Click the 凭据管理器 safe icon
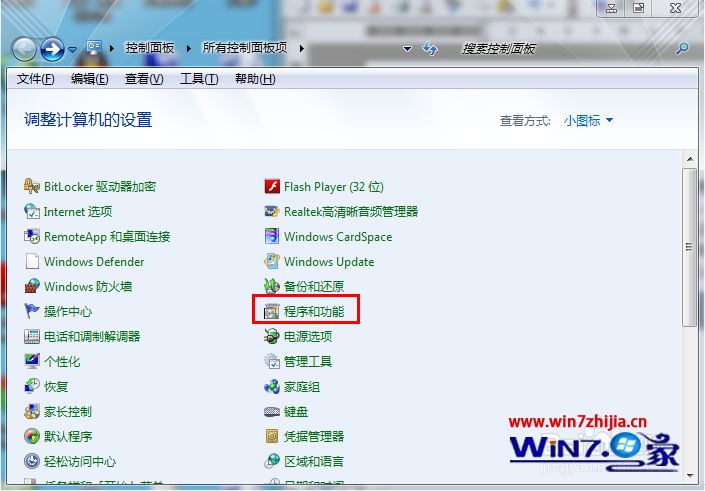This screenshot has width=705, height=491. pyautogui.click(x=272, y=436)
